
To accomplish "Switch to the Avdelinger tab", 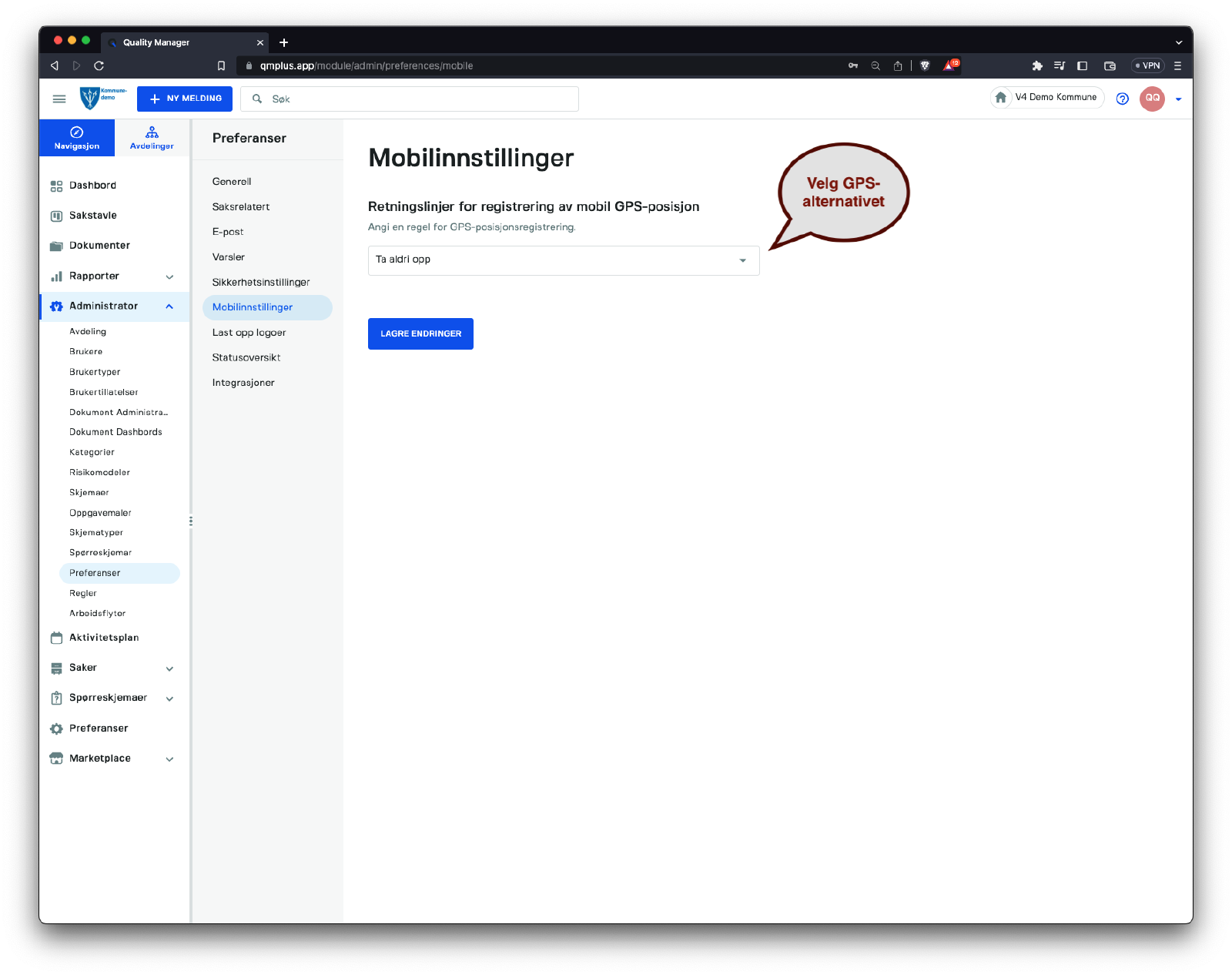I will point(152,138).
